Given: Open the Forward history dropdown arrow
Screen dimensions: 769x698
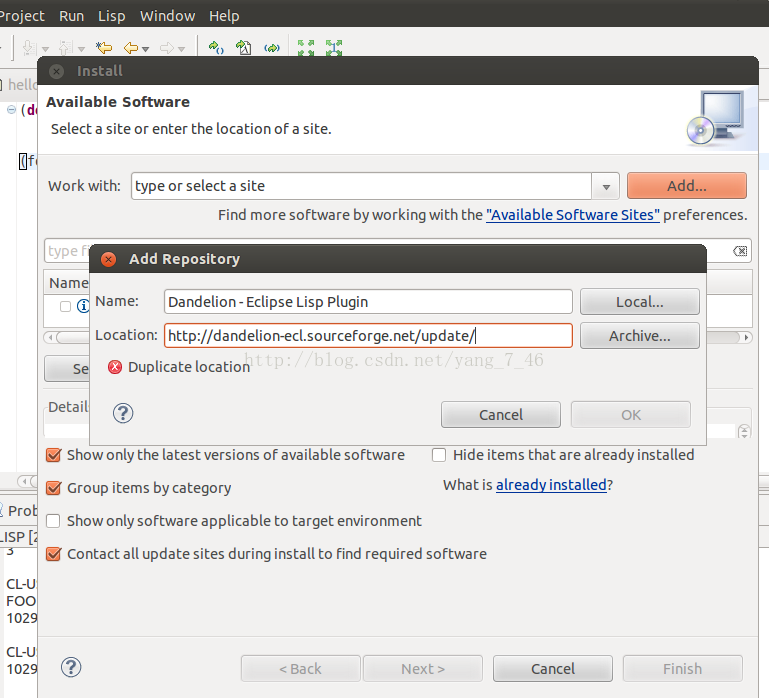Looking at the screenshot, I should pos(181,49).
